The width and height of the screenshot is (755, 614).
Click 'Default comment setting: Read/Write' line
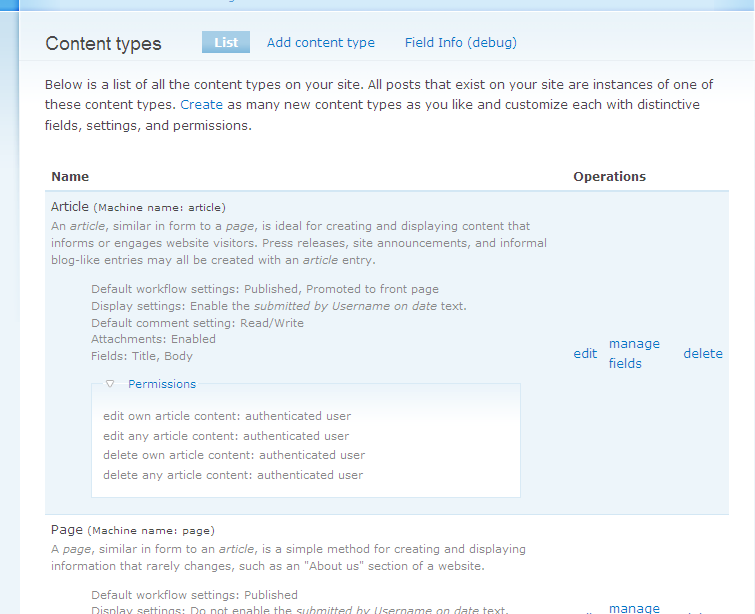point(197,323)
